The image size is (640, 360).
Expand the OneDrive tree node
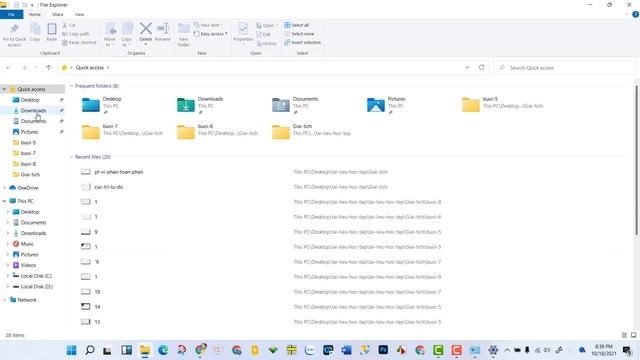point(4,188)
